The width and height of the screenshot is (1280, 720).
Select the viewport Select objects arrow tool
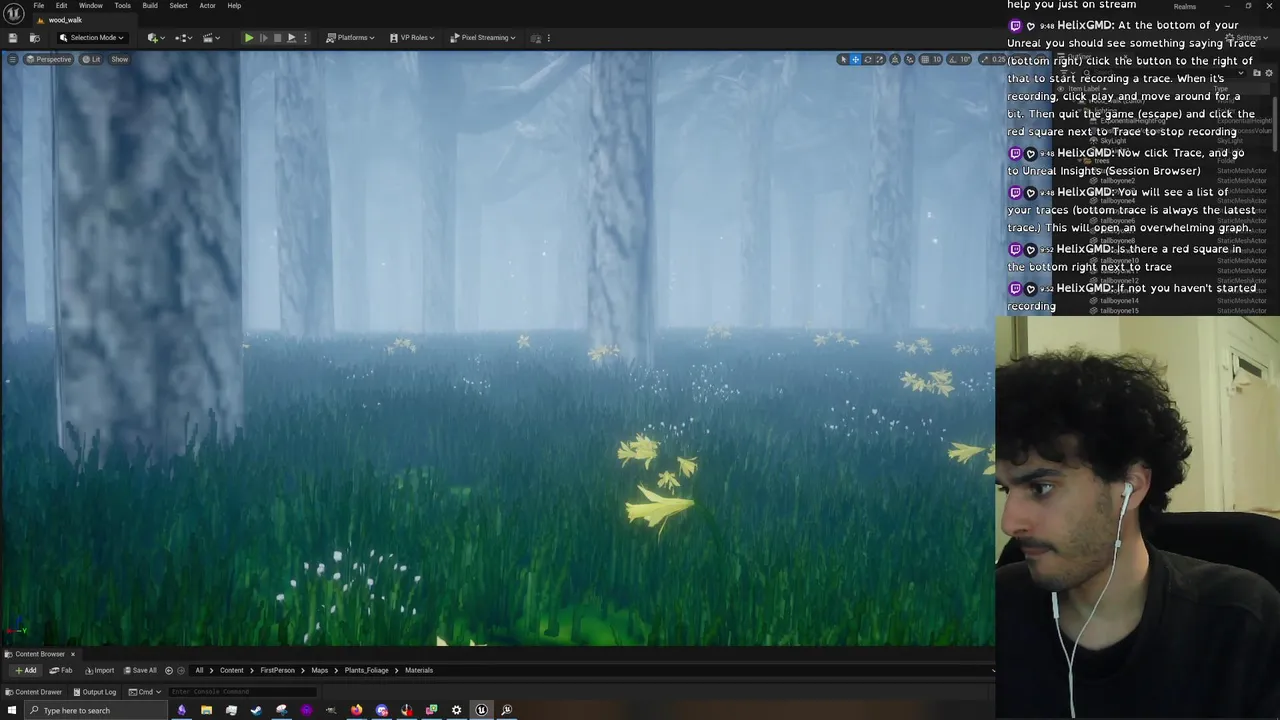844,59
